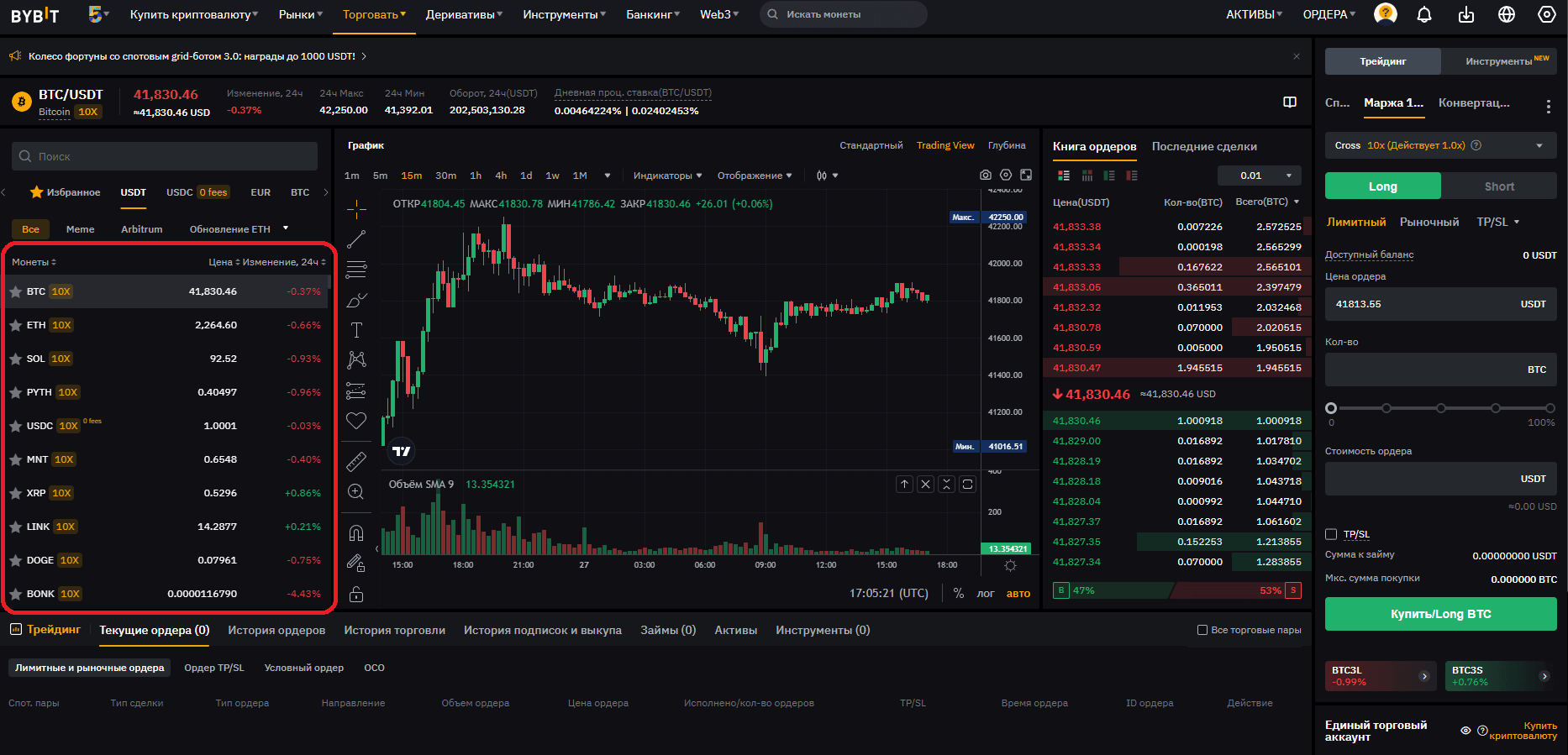1568x755 pixels.
Task: Select the ruler measure tool
Action: [x=356, y=461]
